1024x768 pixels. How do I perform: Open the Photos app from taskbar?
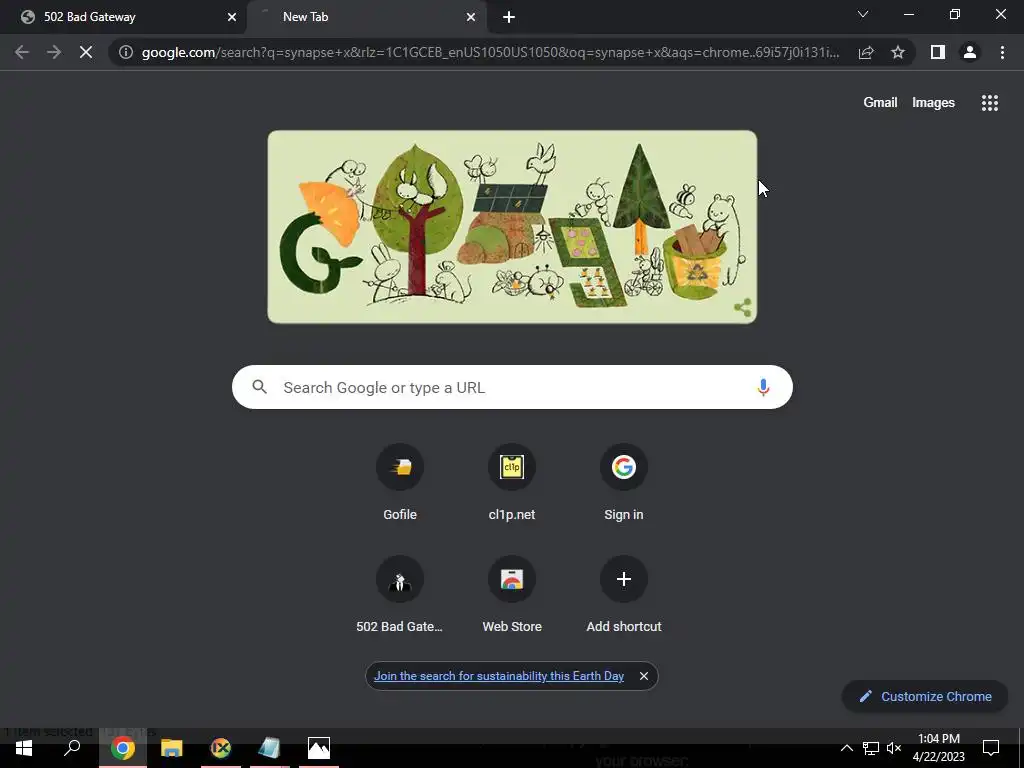(x=319, y=748)
